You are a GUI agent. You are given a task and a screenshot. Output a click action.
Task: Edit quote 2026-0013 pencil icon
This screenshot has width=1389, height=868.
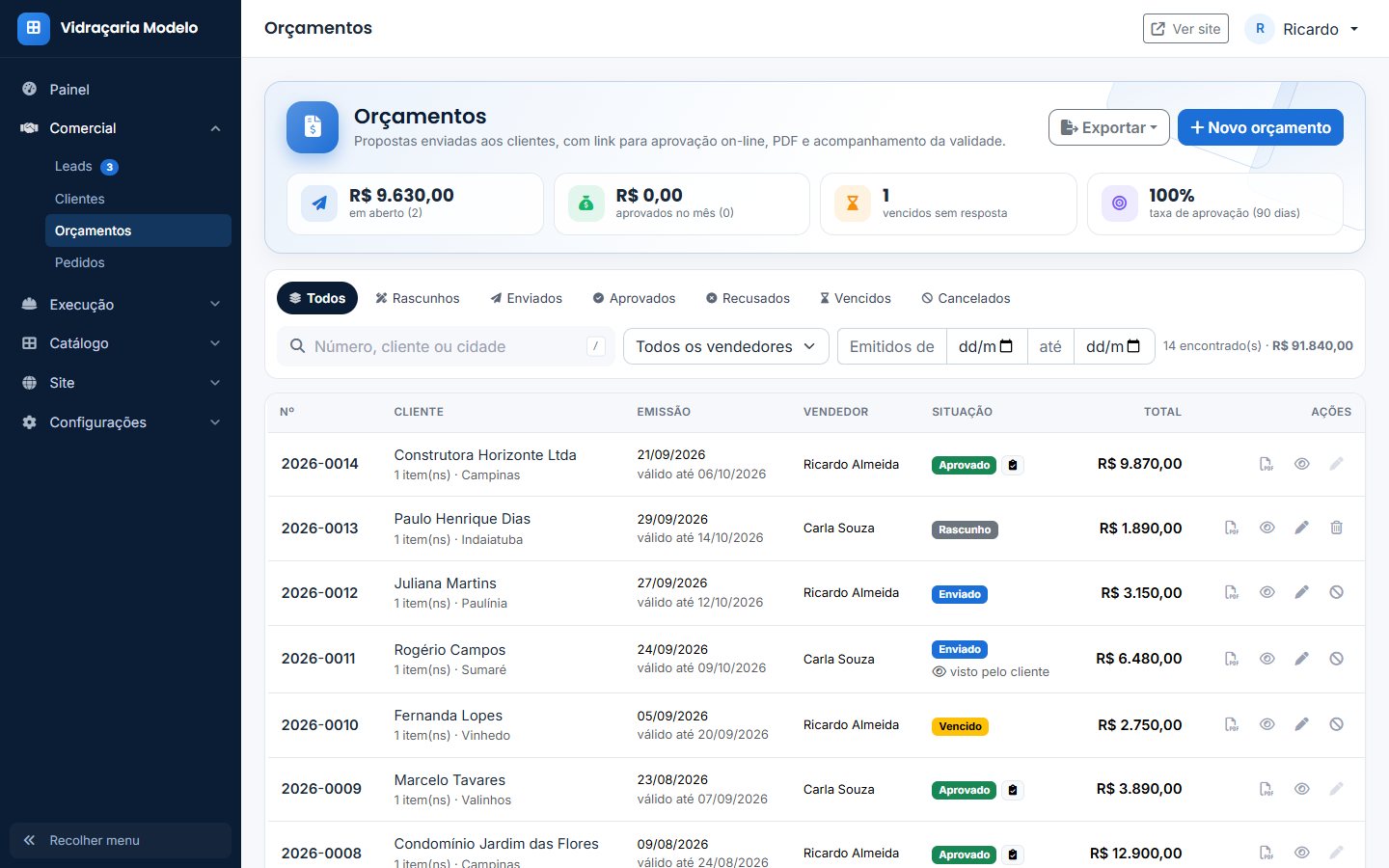point(1302,528)
